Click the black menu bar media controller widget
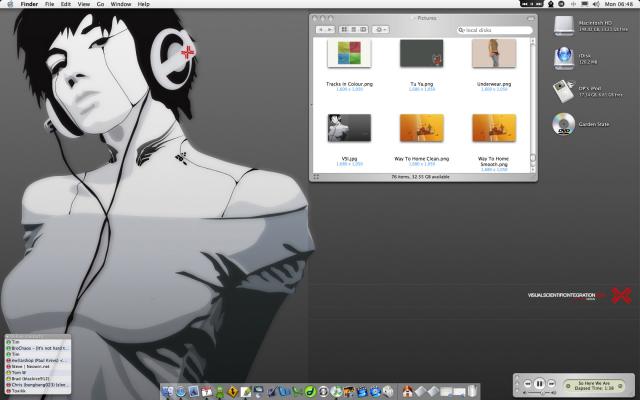This screenshot has width=640, height=400. coord(531,4)
